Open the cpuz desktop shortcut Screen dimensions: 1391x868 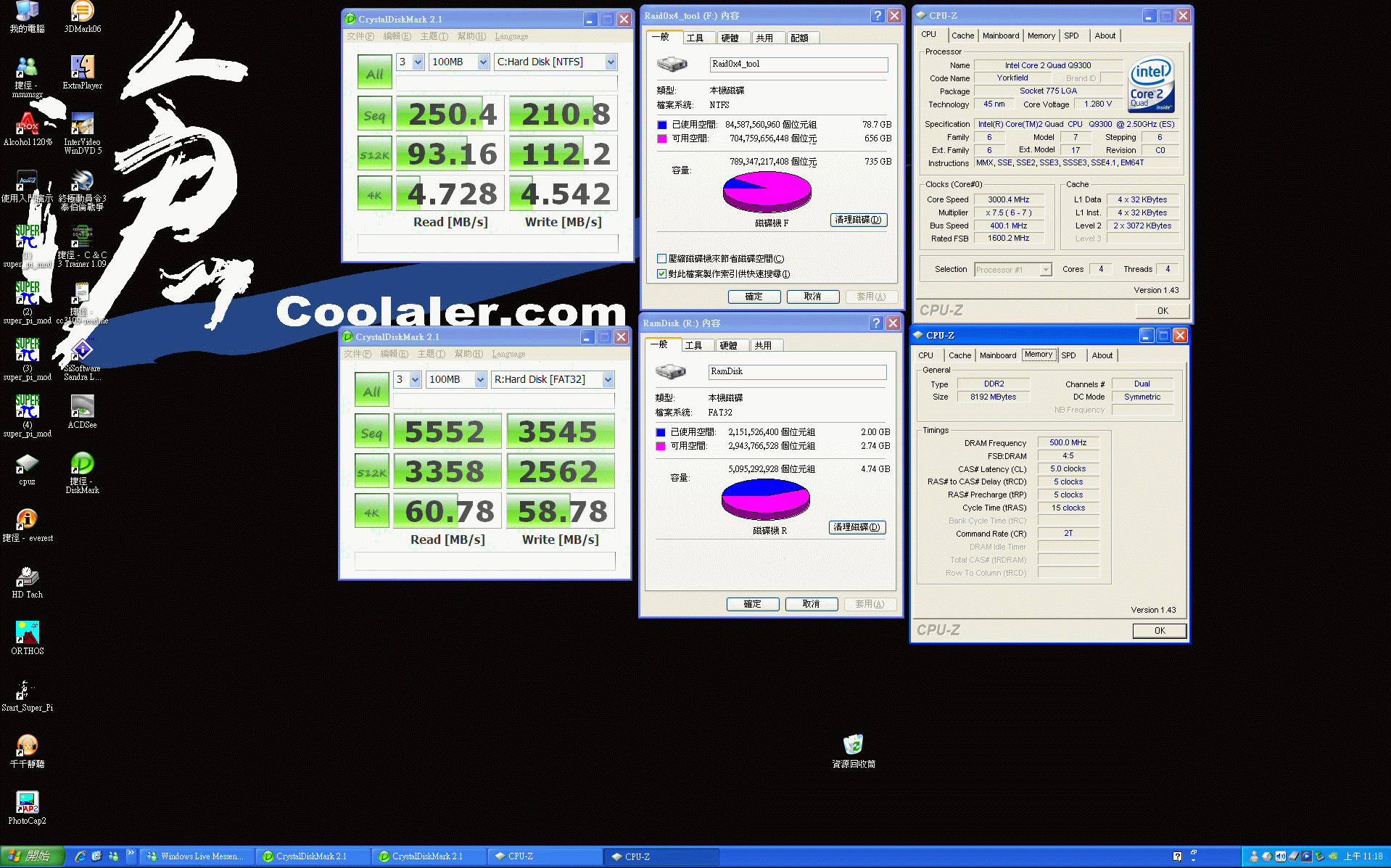point(28,468)
